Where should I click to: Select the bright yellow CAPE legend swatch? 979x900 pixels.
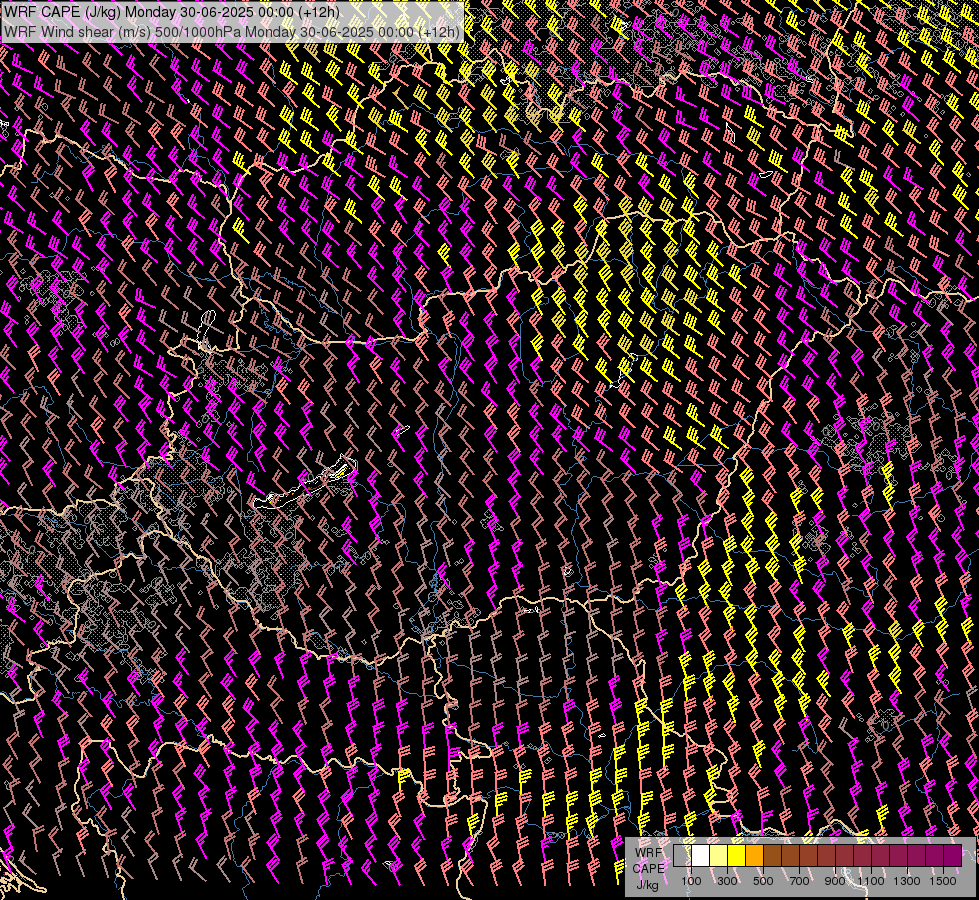[x=737, y=855]
